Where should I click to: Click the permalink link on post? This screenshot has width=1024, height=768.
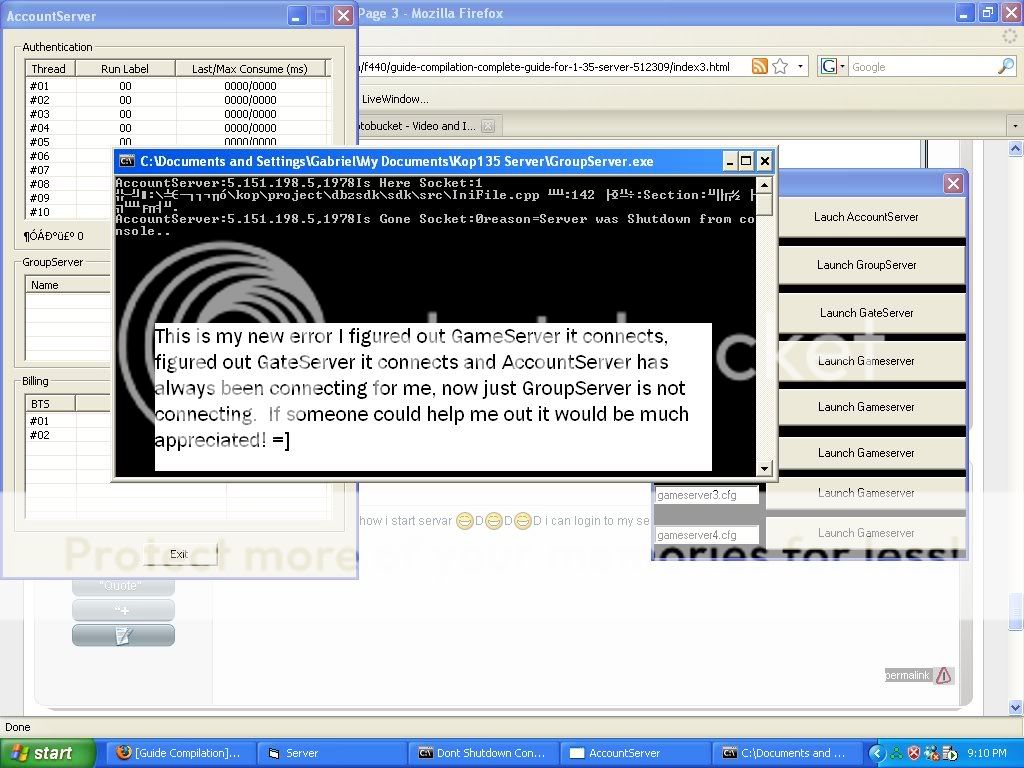[x=907, y=676]
